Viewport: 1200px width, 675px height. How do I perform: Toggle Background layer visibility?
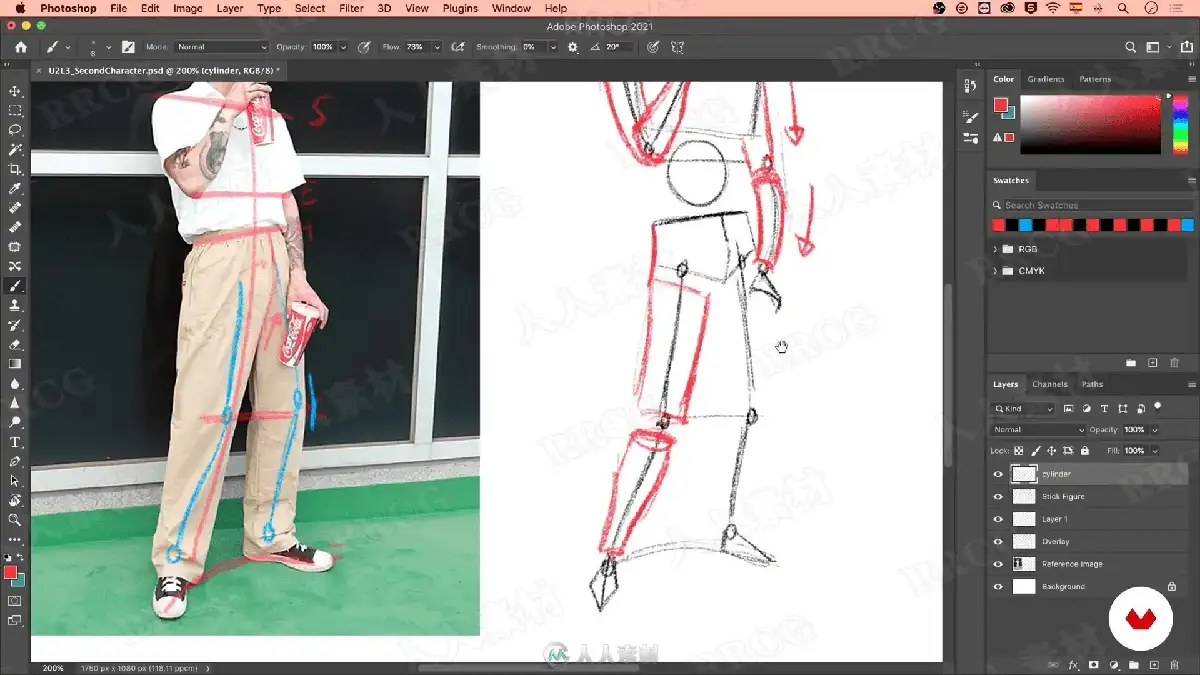point(997,587)
